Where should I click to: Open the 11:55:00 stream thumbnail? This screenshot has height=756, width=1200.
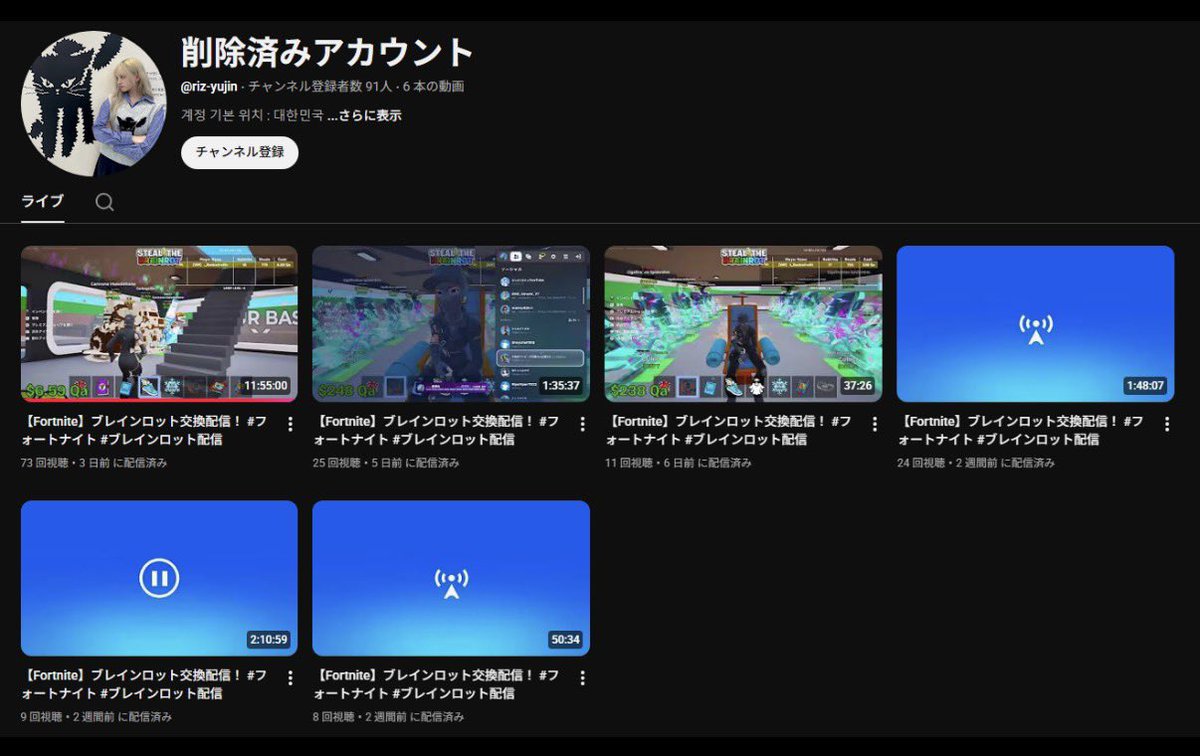(x=159, y=324)
